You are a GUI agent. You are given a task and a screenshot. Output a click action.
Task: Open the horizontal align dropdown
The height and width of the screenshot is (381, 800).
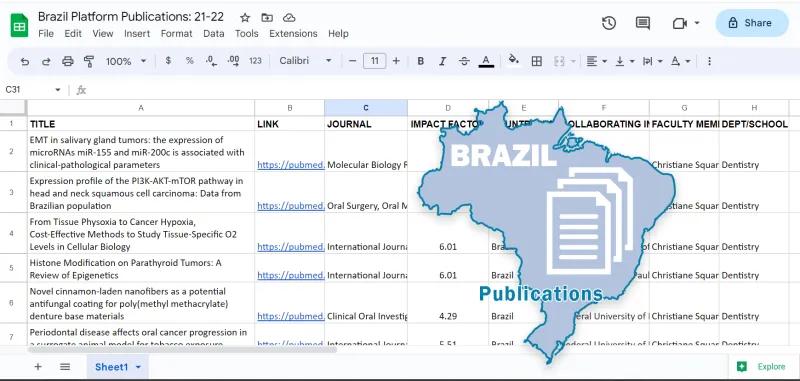coord(596,61)
